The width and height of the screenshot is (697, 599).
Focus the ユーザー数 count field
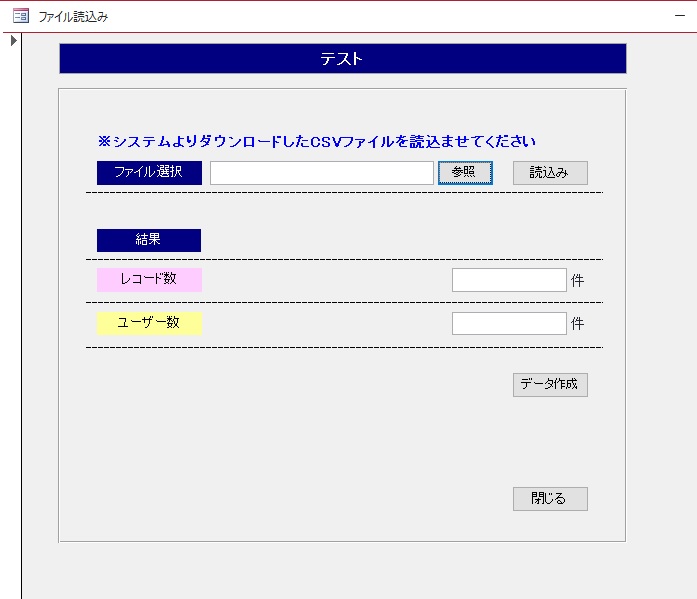tap(509, 323)
